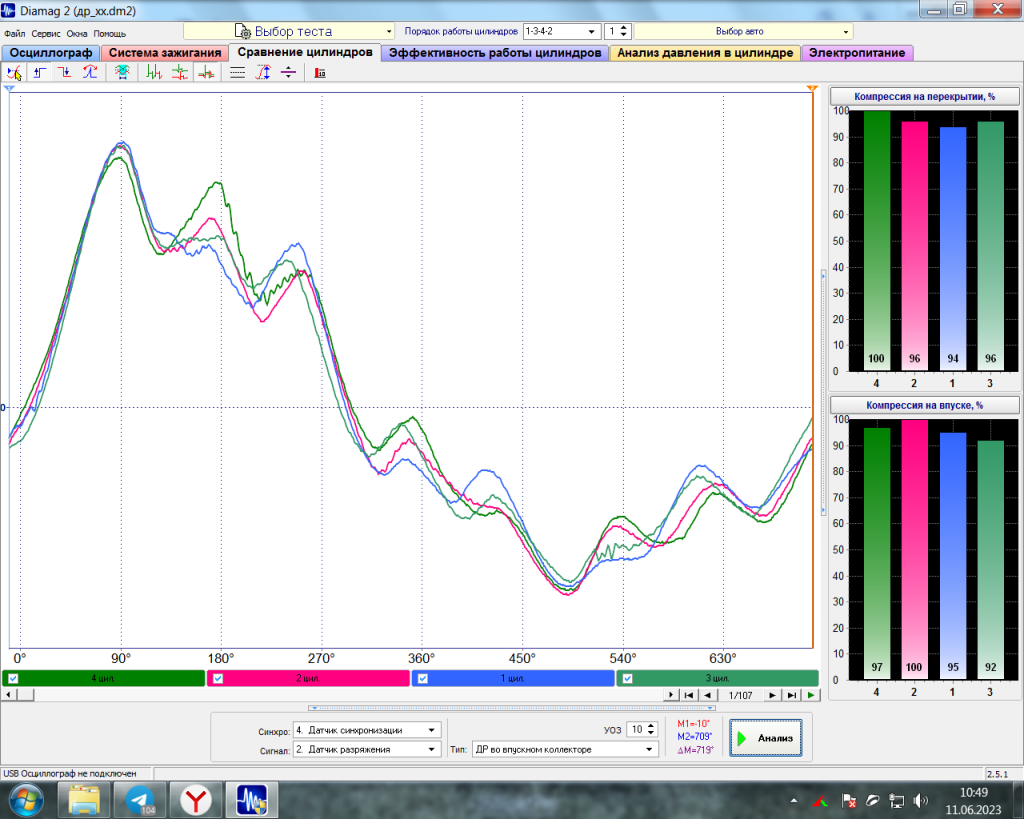Click the red falling-edge trigger icon
The width and height of the screenshot is (1024, 819).
(65, 72)
